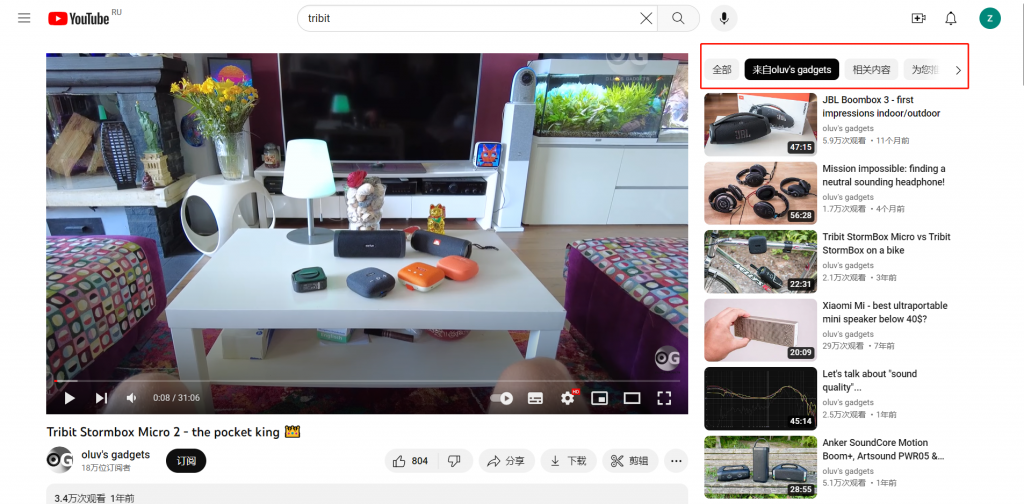Click the OG channel watermark in video

tap(667, 358)
